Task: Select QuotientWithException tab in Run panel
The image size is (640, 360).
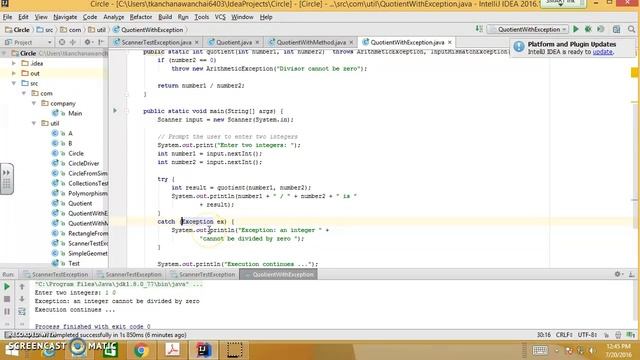Action: tap(279, 275)
